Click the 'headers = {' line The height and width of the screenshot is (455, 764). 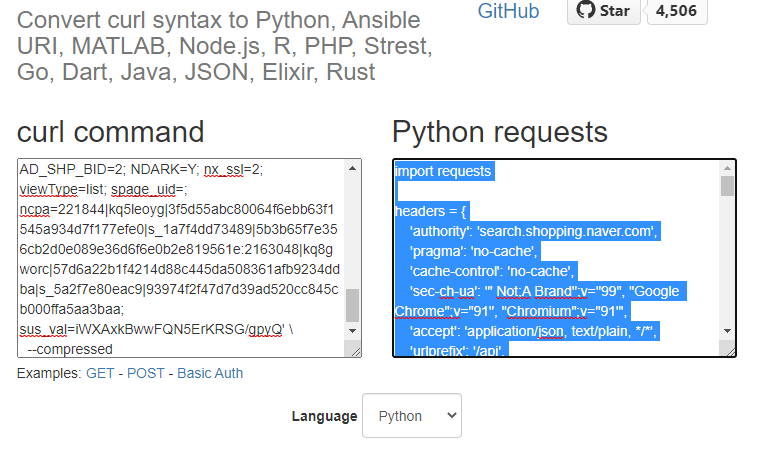pos(431,211)
